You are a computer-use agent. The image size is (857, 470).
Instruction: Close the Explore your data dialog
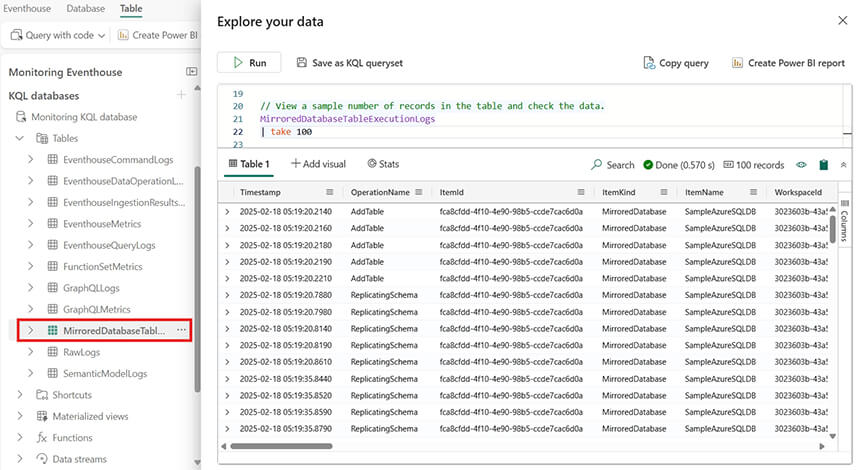(838, 20)
